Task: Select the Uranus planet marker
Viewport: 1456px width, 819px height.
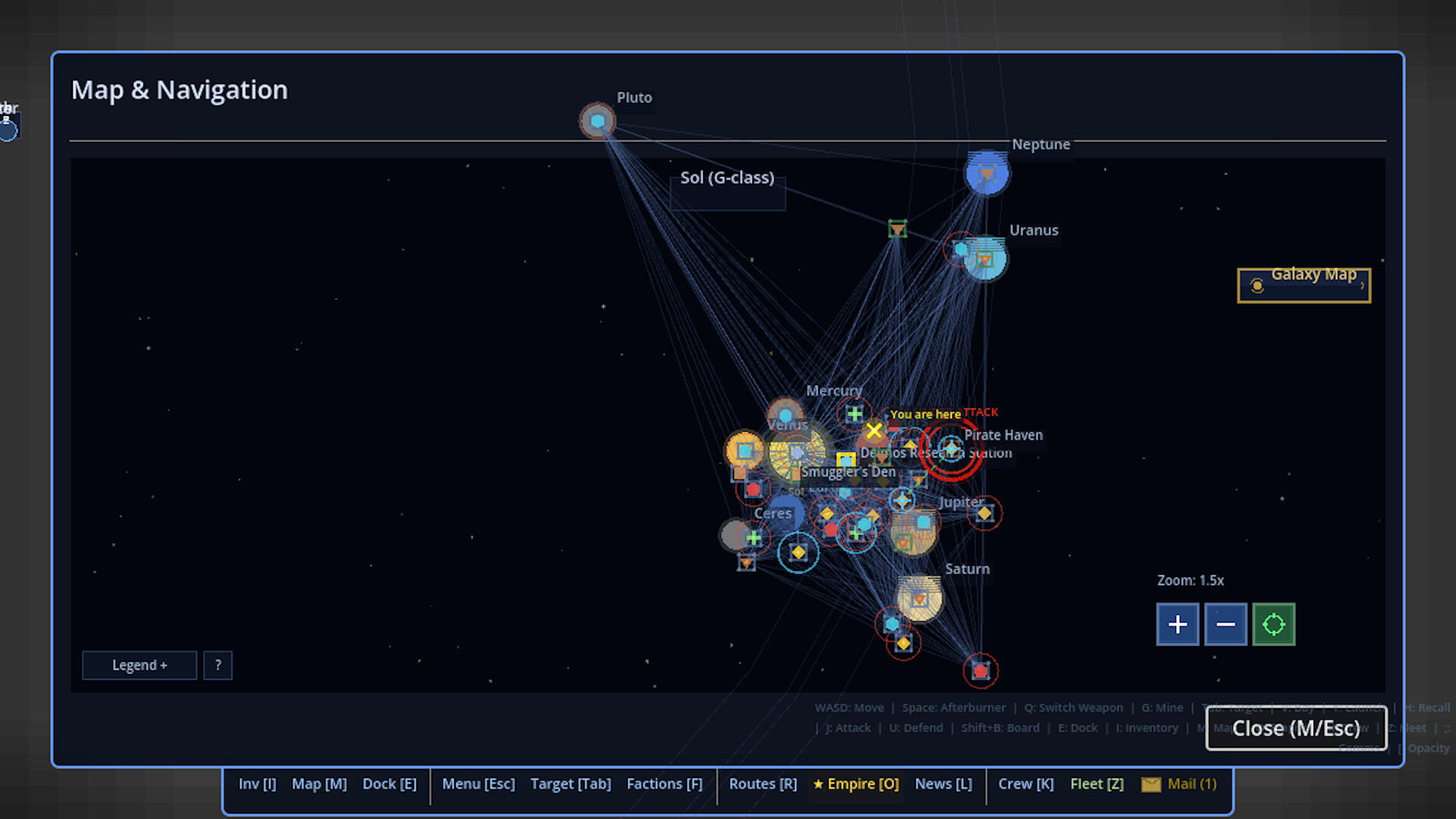Action: (985, 259)
